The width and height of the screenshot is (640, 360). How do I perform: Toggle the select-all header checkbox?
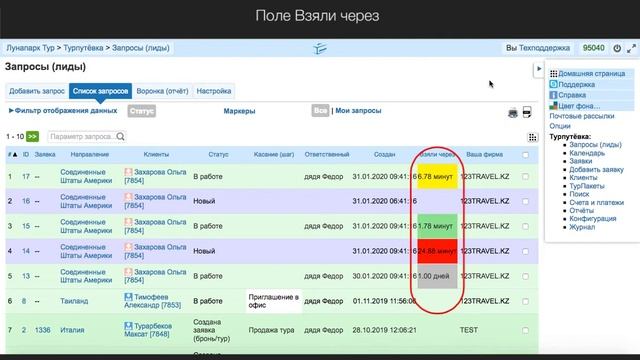tap(525, 155)
